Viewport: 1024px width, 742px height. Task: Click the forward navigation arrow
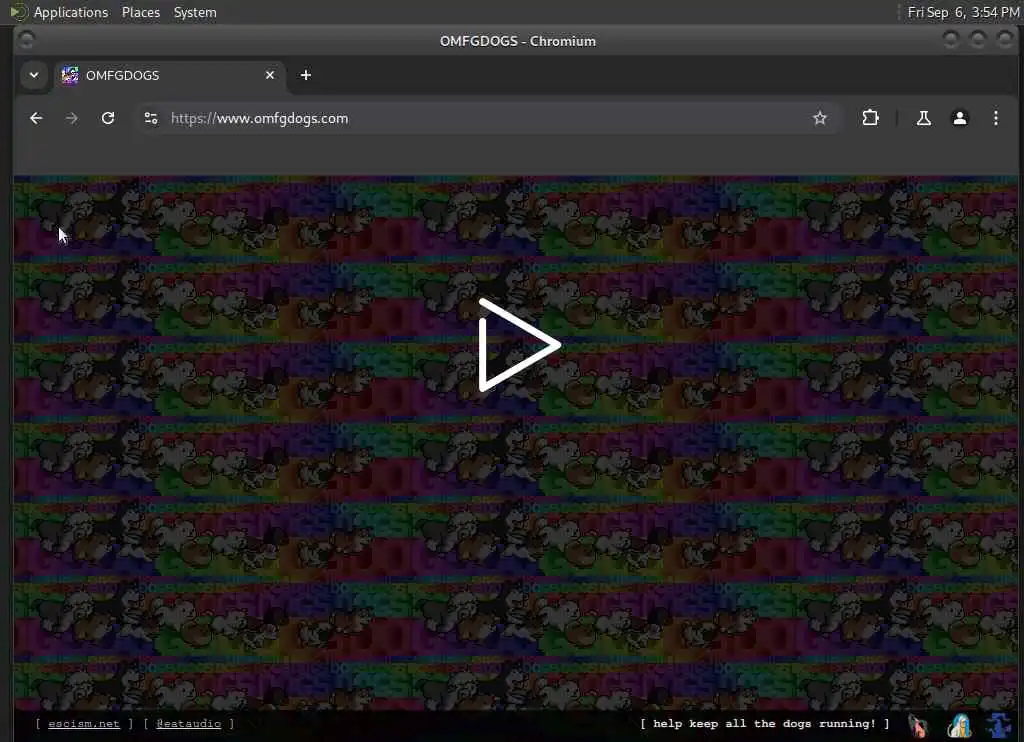[72, 118]
